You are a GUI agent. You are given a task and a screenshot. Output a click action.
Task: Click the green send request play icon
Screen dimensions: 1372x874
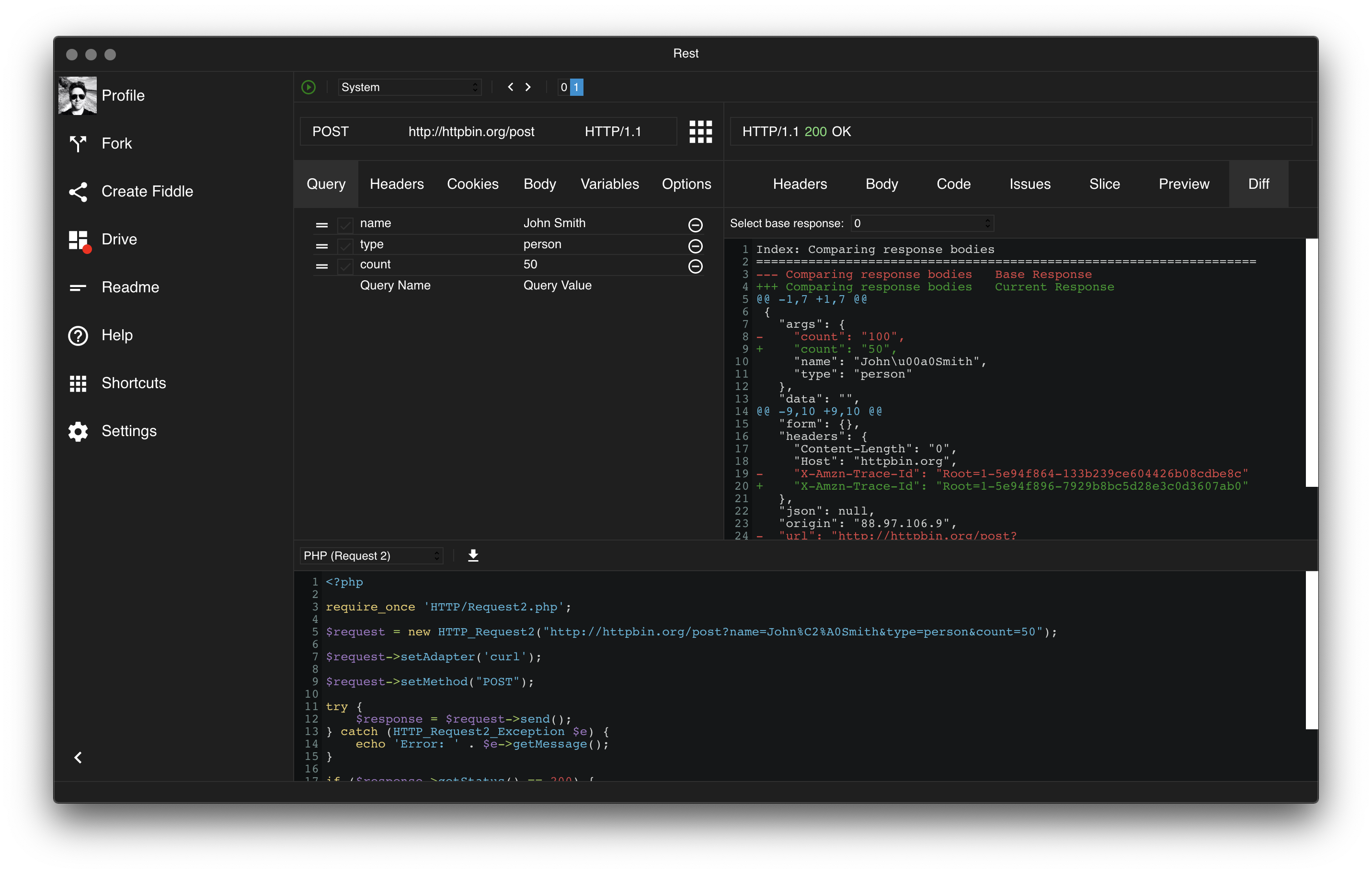tap(308, 87)
